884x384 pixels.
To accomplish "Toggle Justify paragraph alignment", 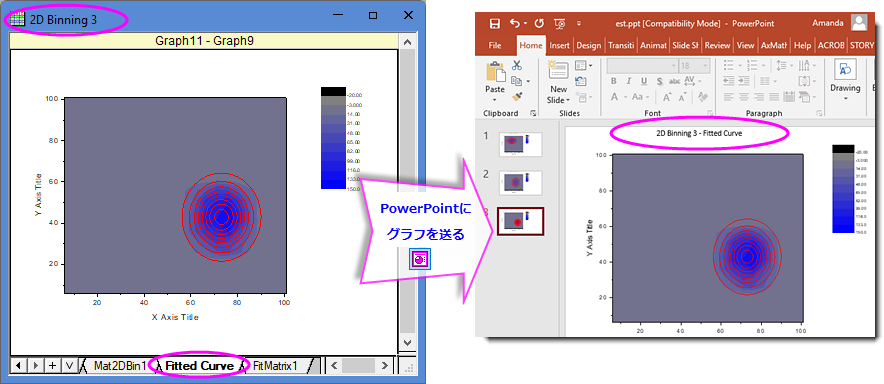I will pos(774,97).
